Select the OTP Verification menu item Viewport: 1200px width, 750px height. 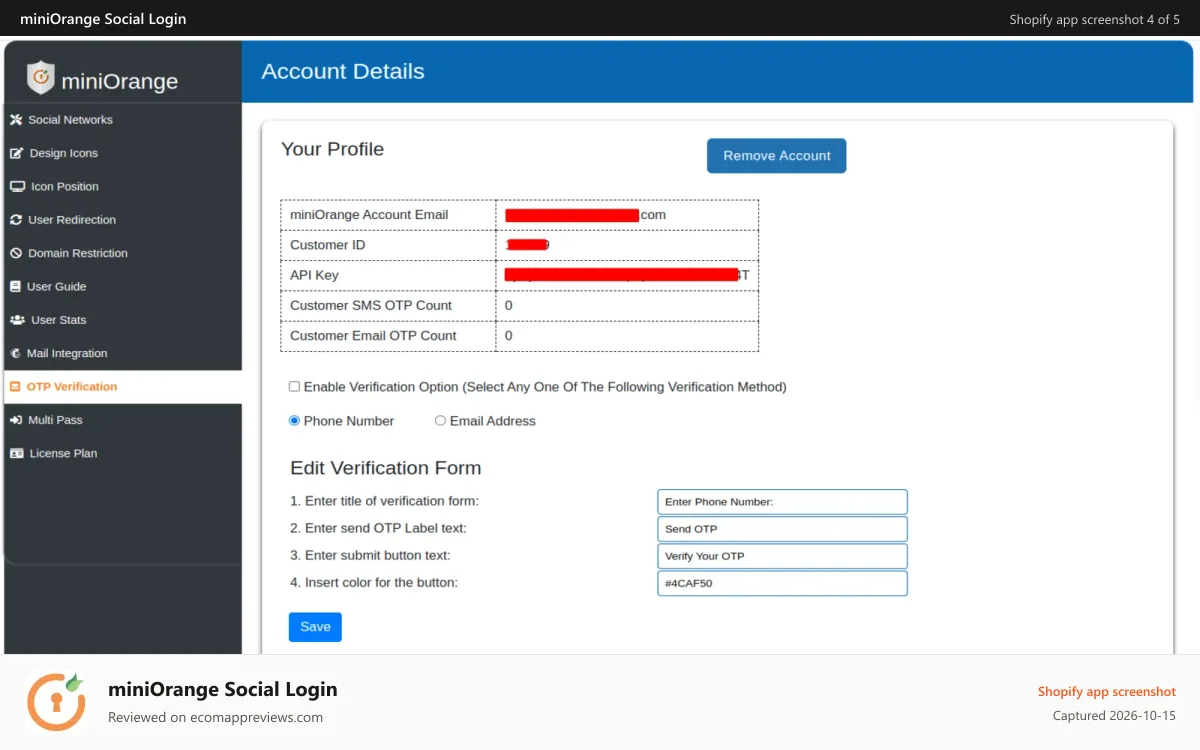click(122, 387)
